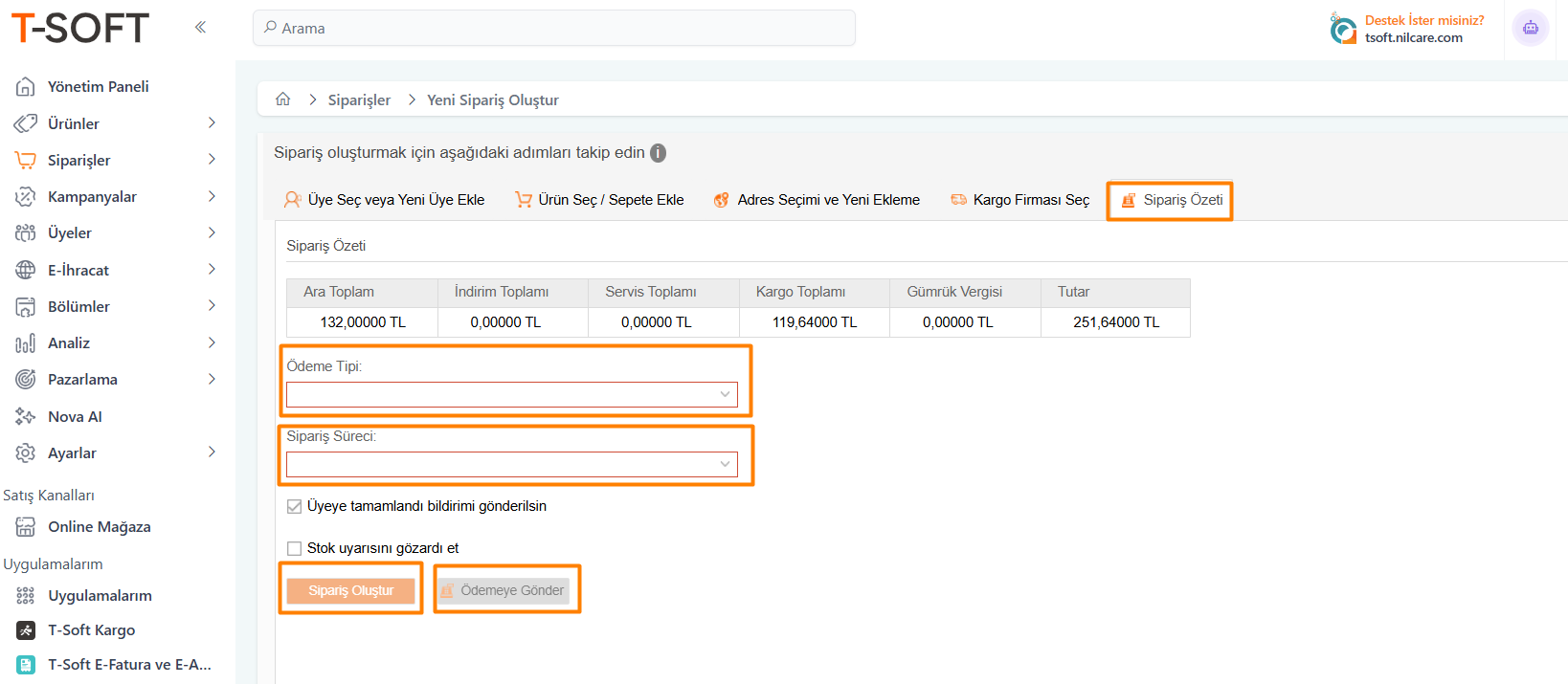Screen dimensions: 1568x684
Task: Open the Ödeme Tipi dropdown
Action: [512, 394]
